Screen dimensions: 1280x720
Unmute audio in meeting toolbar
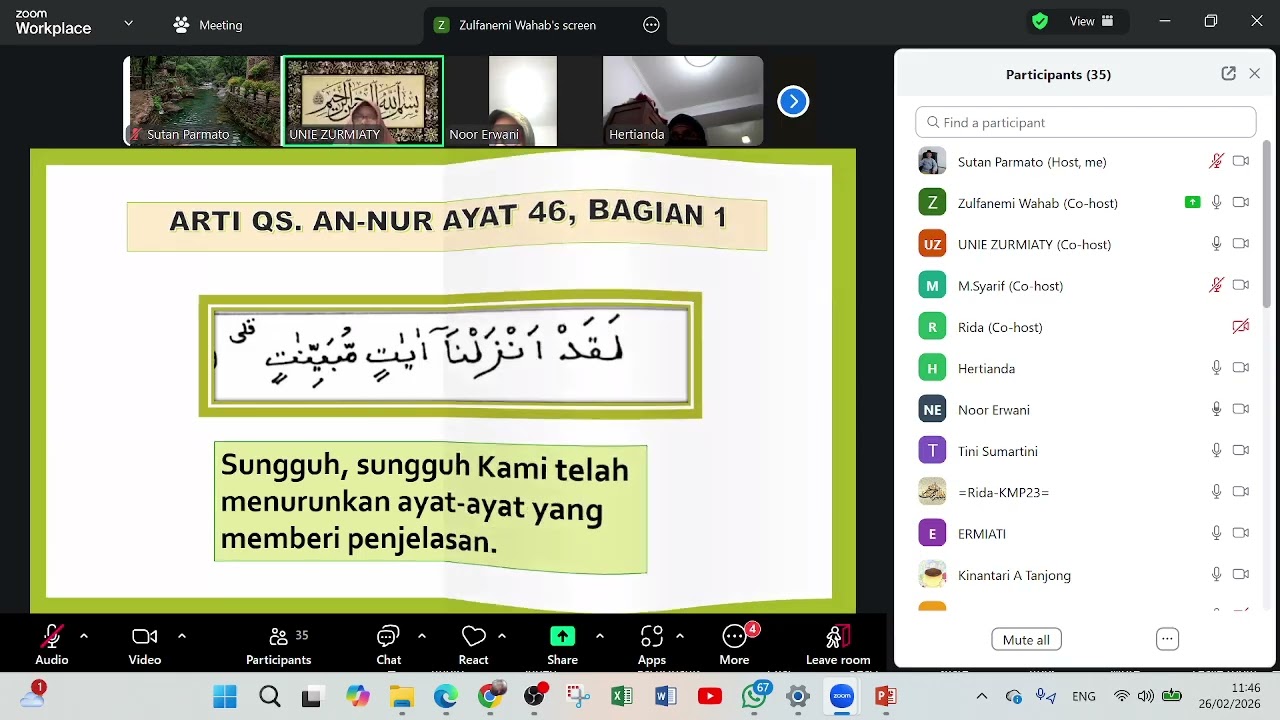pos(52,637)
